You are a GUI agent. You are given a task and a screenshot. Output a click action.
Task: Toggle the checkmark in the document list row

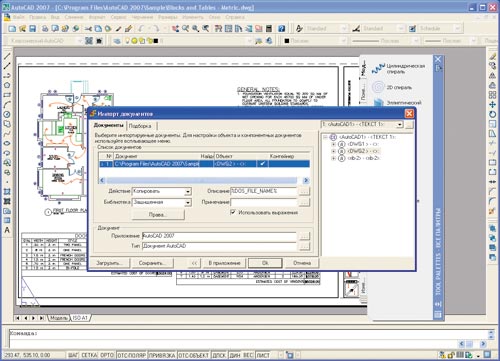tap(263, 164)
